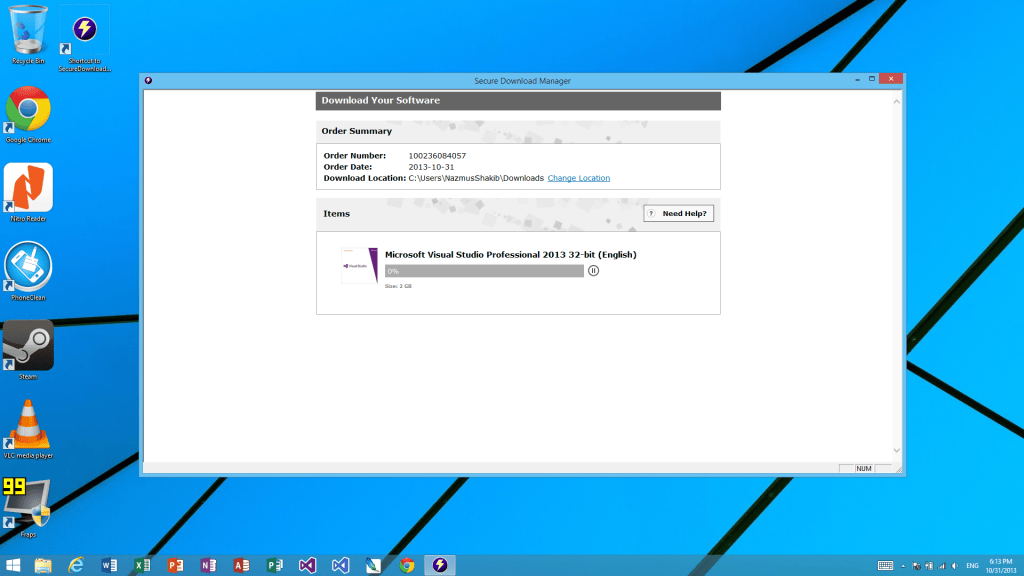
Task: Open Access from the taskbar
Action: click(241, 565)
